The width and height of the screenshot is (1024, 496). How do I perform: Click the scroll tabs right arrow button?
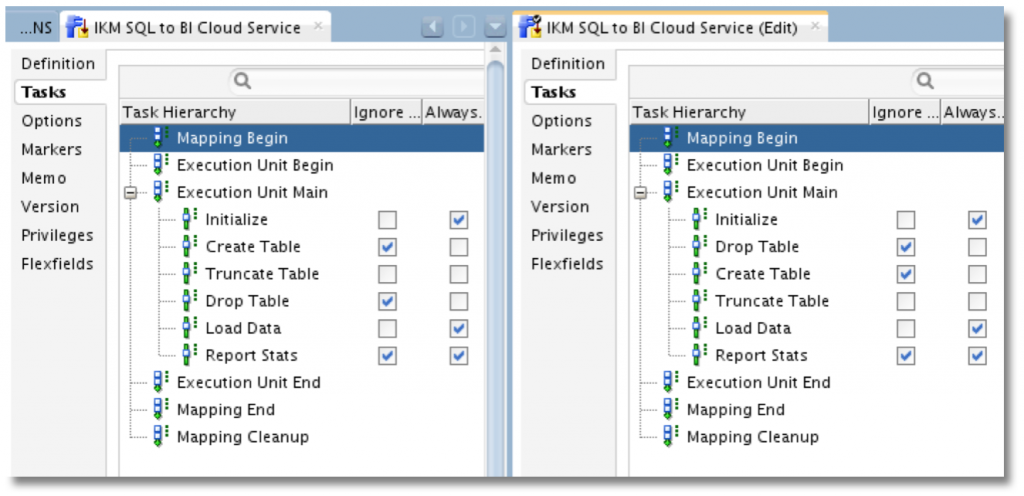pos(464,27)
